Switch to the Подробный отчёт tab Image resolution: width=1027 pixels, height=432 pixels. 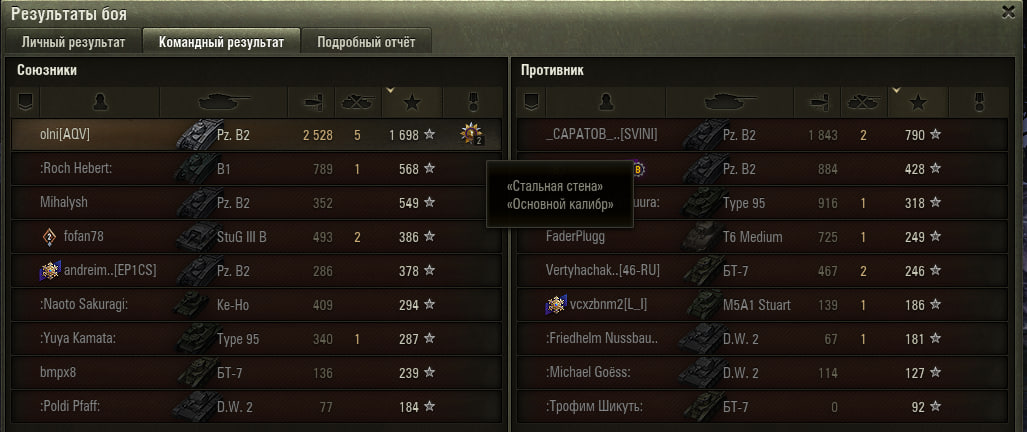coord(366,43)
